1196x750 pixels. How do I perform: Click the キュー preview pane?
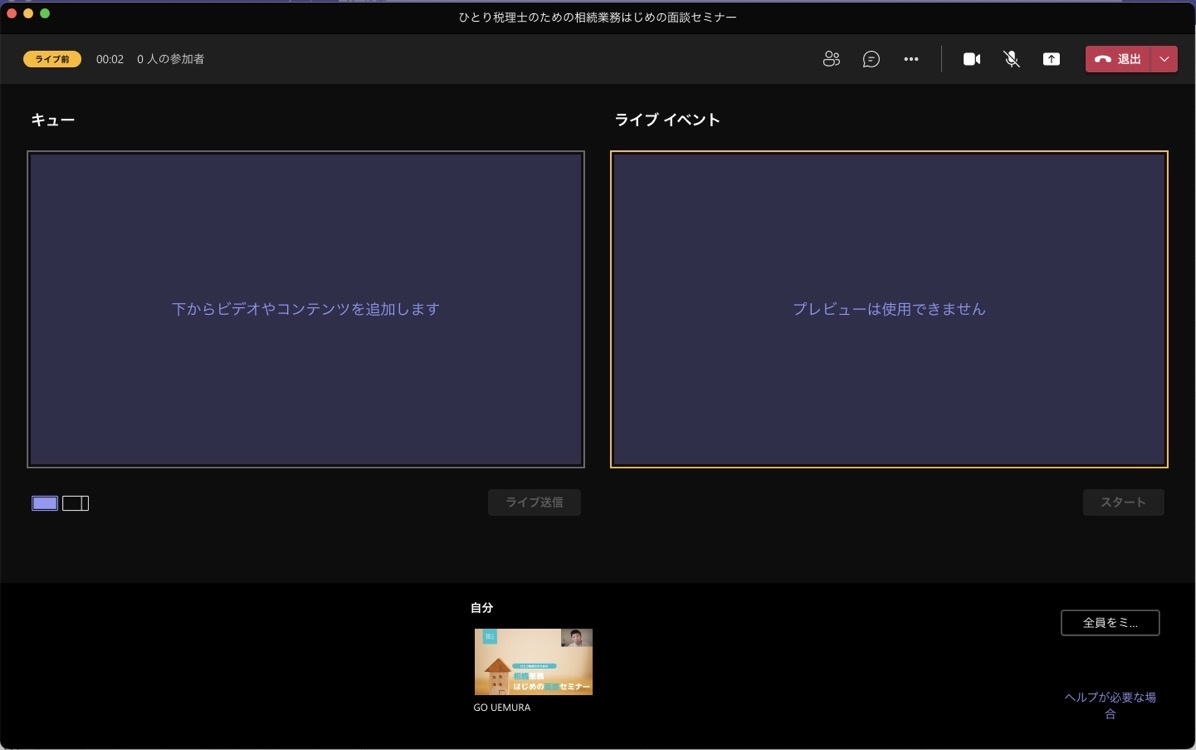click(x=306, y=309)
